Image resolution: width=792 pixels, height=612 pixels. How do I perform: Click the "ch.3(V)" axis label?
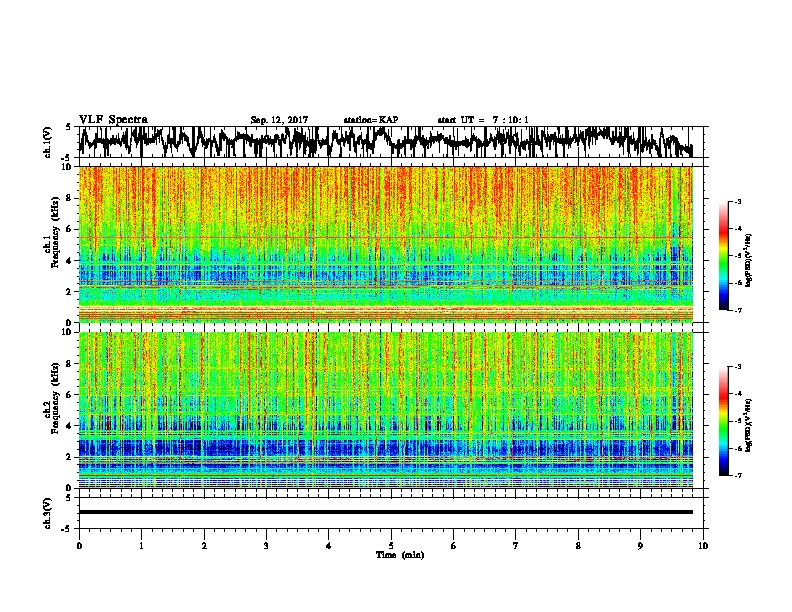pos(48,513)
